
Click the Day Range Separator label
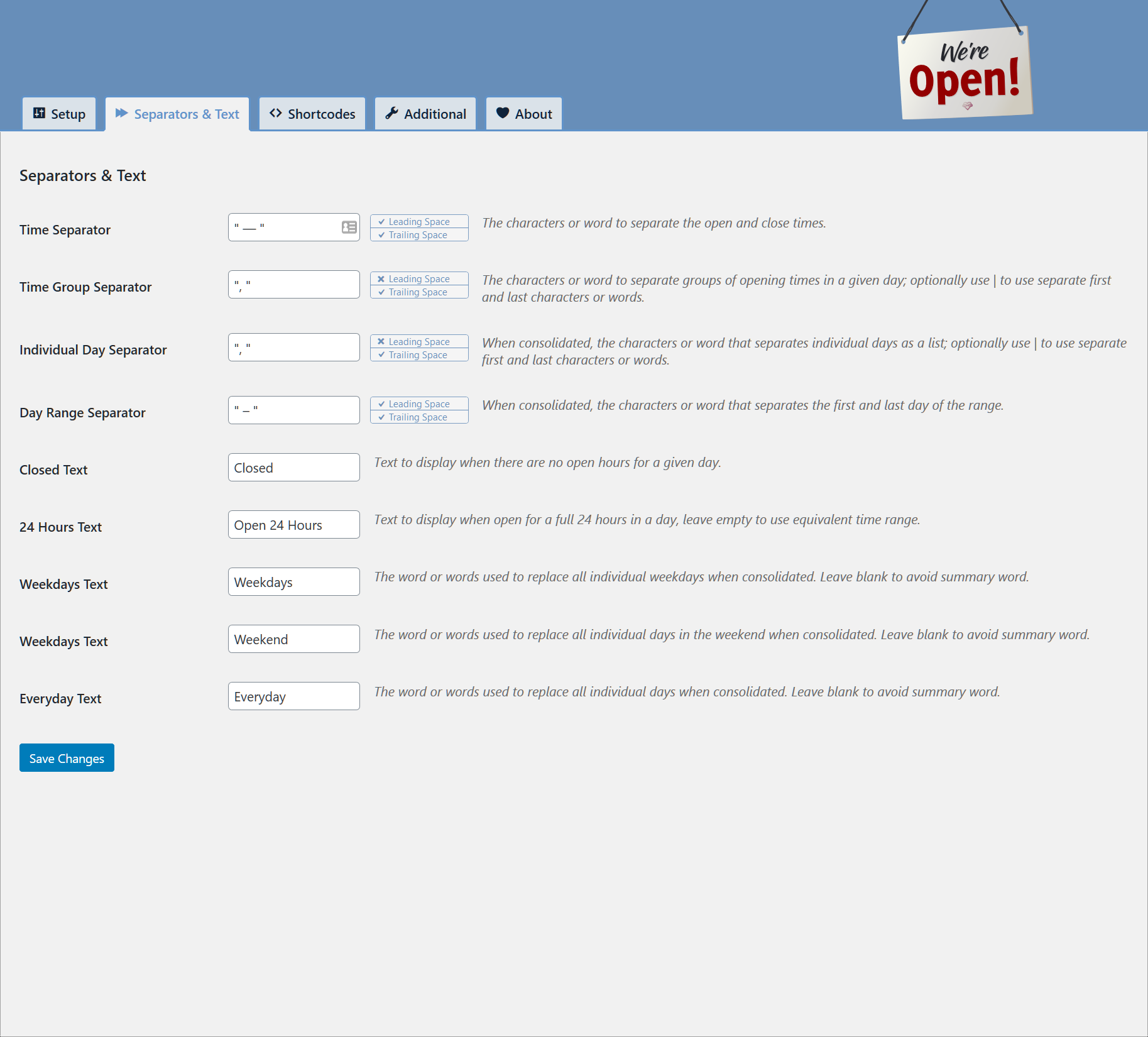(82, 412)
